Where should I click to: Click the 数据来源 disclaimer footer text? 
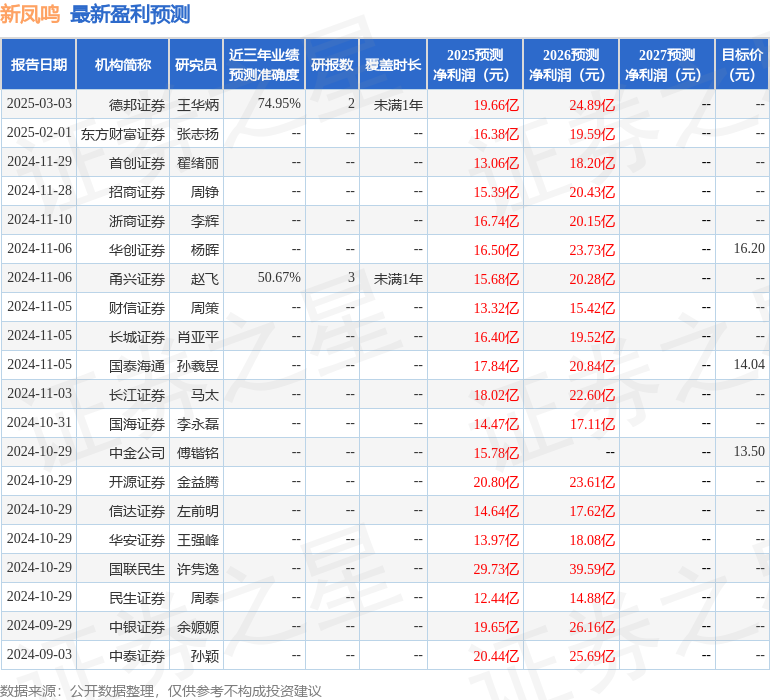tap(161, 691)
